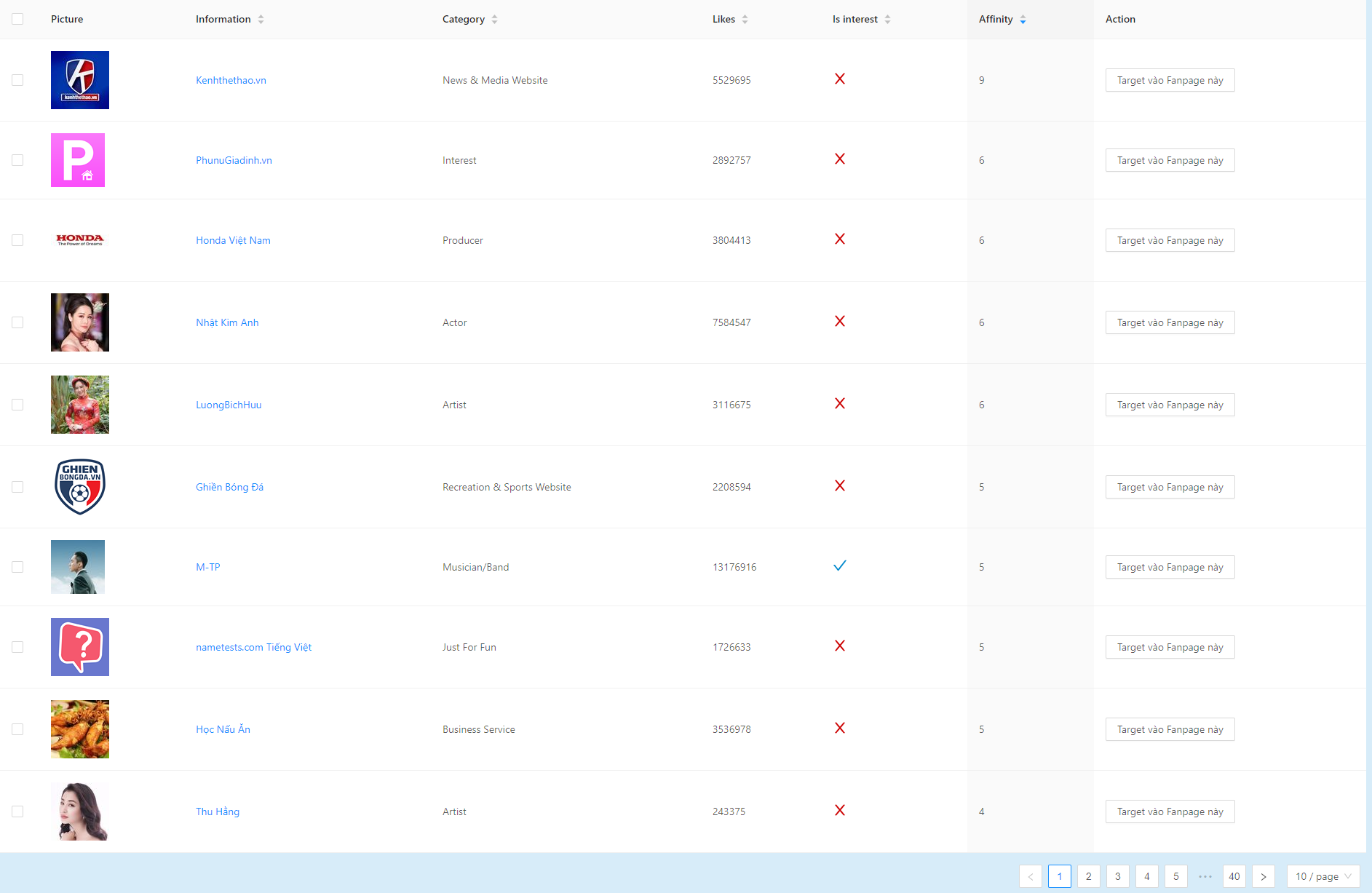Jump to page 2
The height and width of the screenshot is (893, 1372).
coord(1089,876)
